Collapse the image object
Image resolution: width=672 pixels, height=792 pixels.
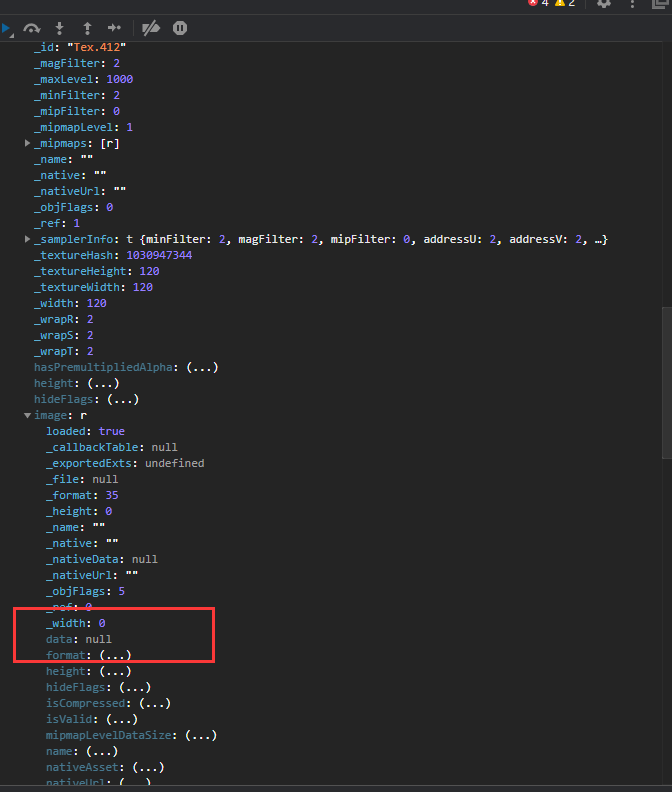28,415
